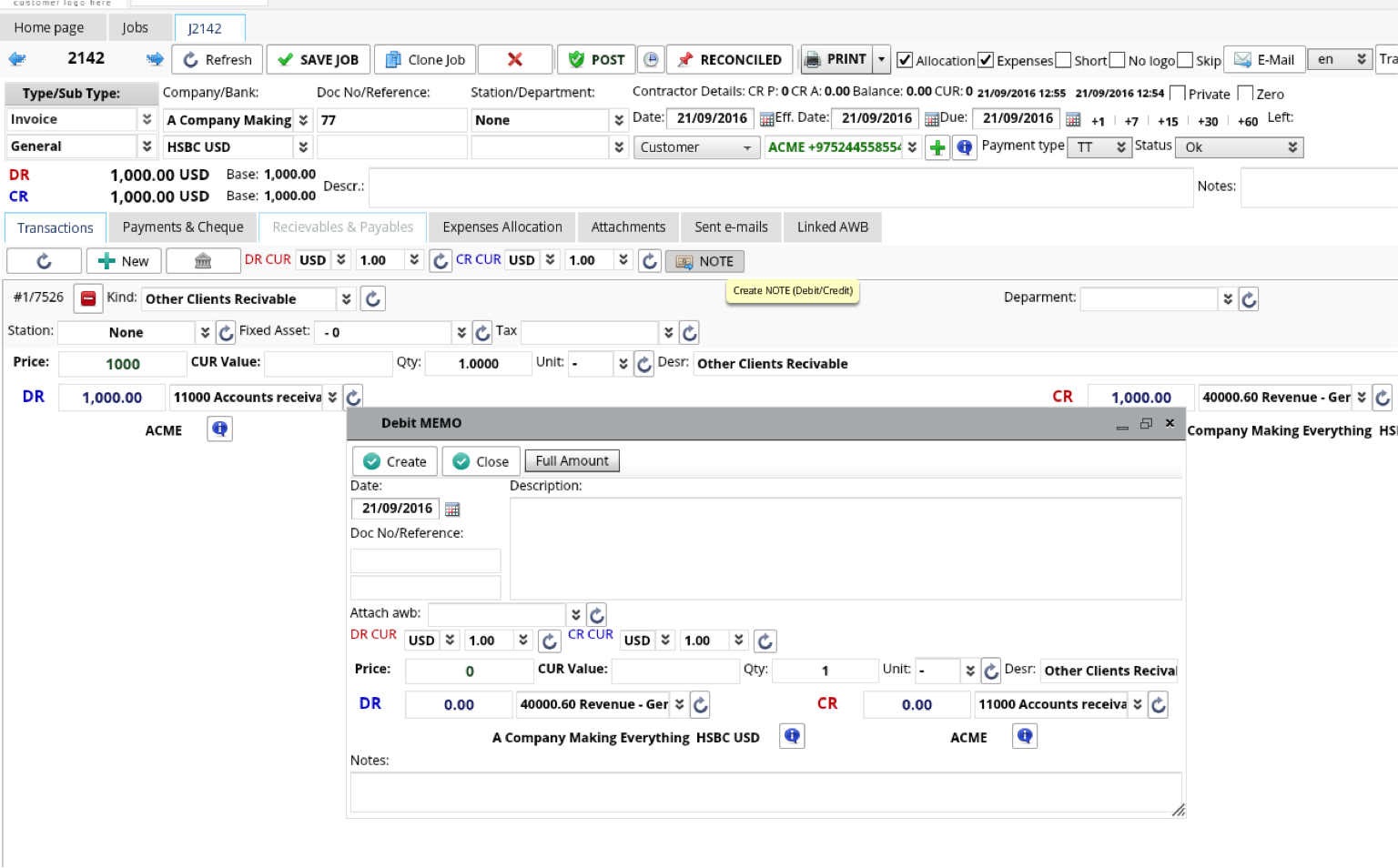Click info icon below ACME in transaction row
Viewport: 1398px width, 868px height.
tap(219, 429)
